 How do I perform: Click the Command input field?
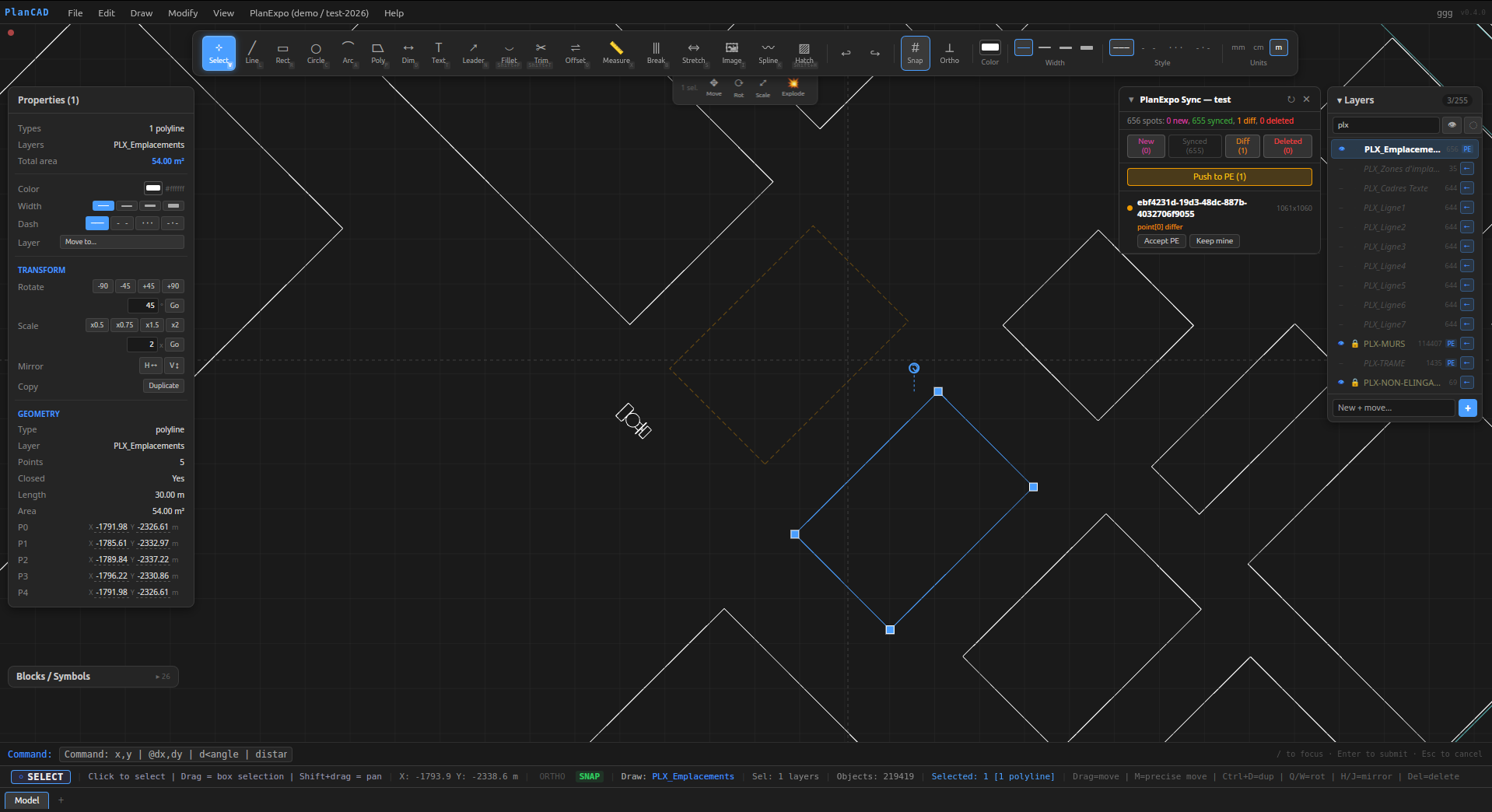[176, 754]
